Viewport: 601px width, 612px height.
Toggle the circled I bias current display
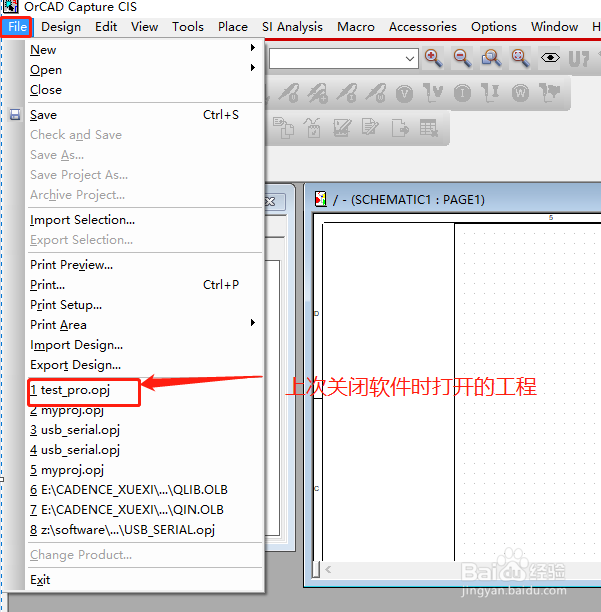click(462, 94)
